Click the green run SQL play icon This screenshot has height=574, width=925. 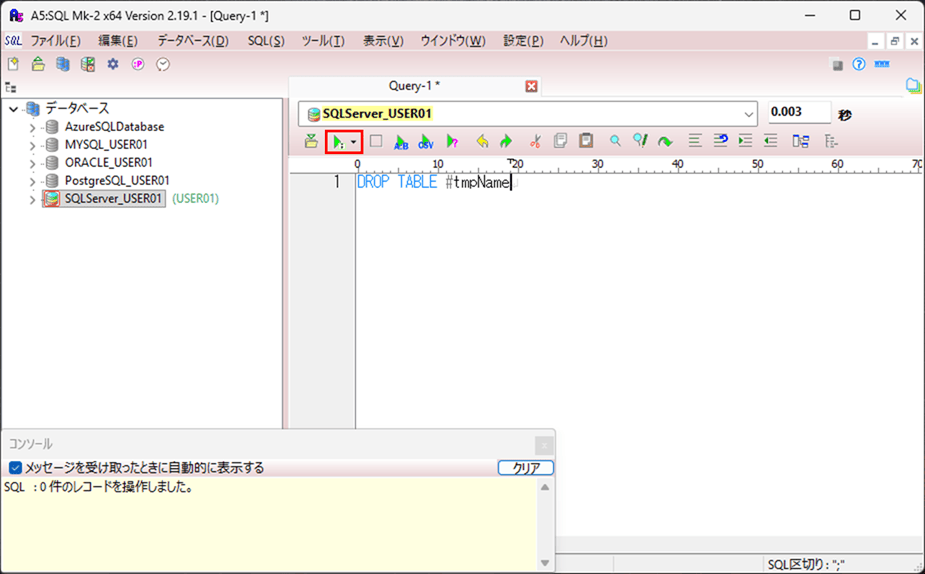[x=338, y=142]
